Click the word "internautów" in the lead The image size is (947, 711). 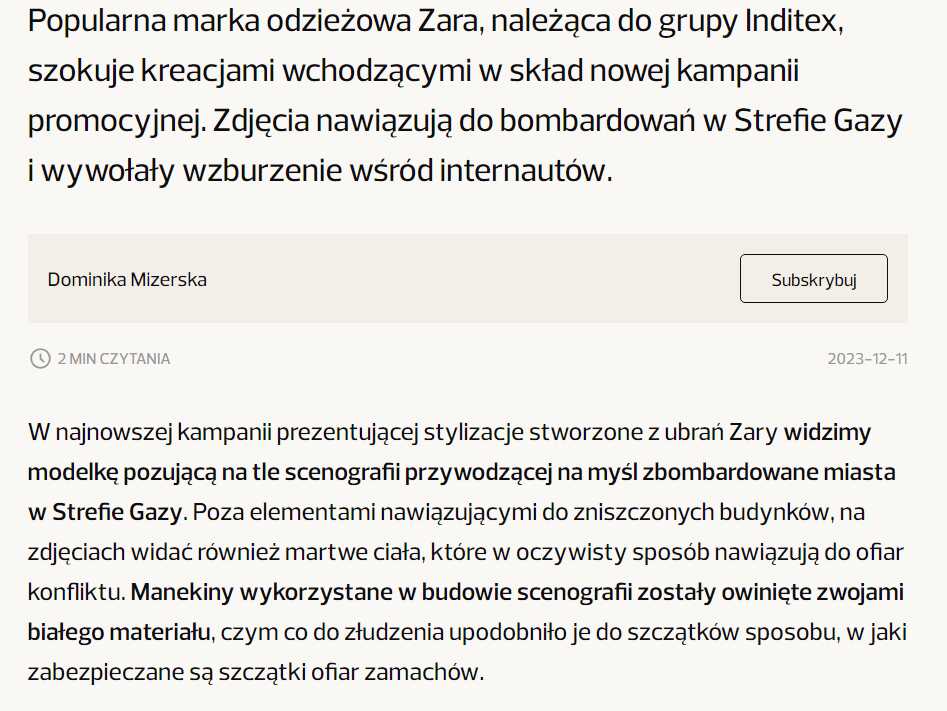coord(525,170)
